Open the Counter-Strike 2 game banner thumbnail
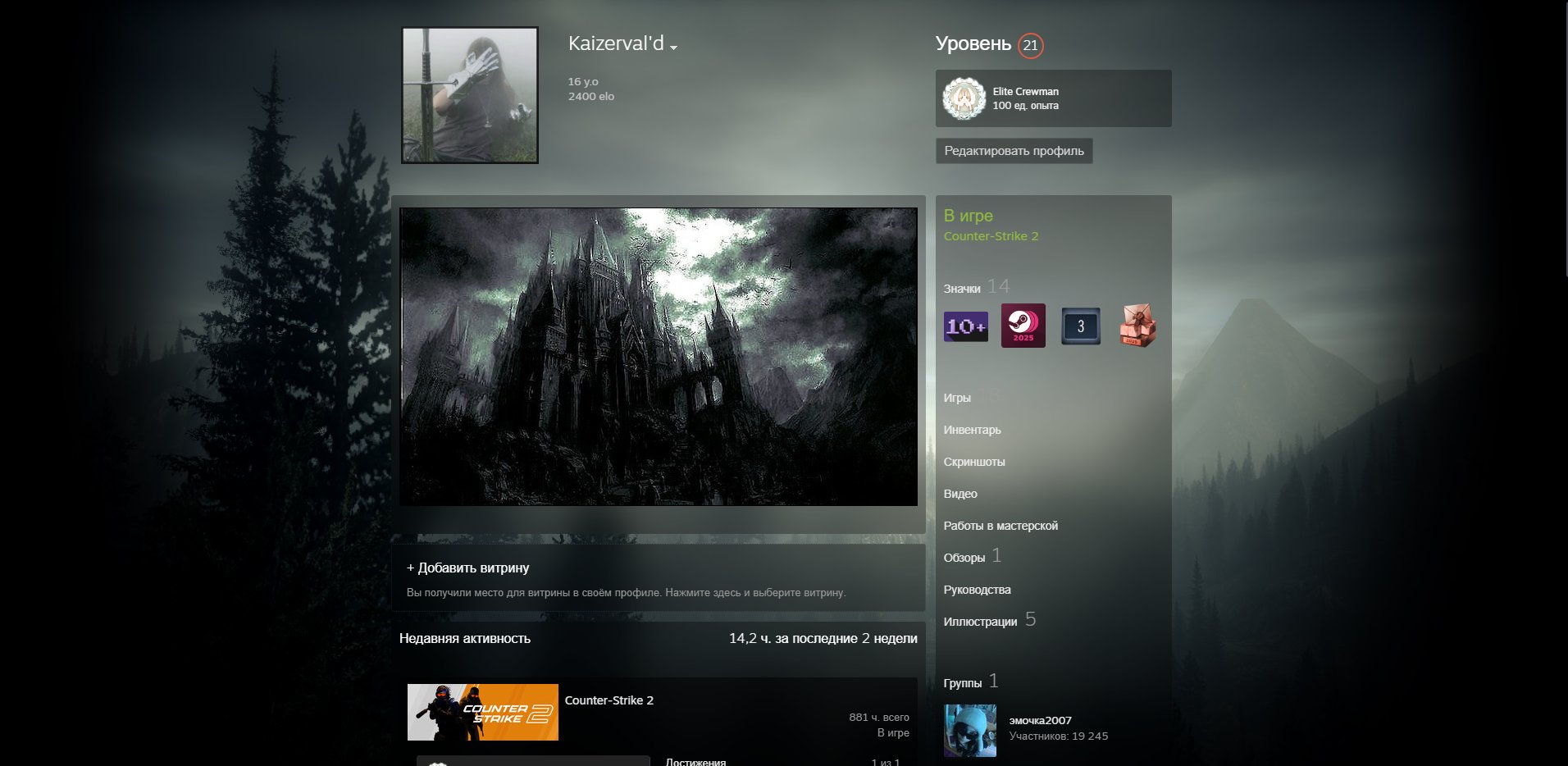Image resolution: width=1568 pixels, height=766 pixels. tap(483, 712)
